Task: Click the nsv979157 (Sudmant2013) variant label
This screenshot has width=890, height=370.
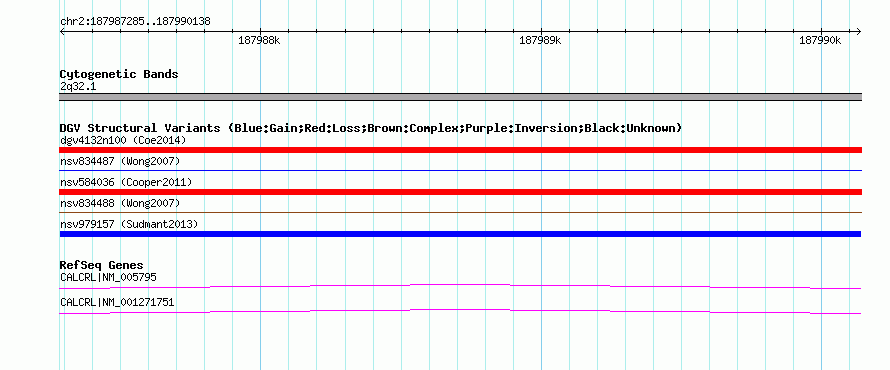Action: click(129, 224)
